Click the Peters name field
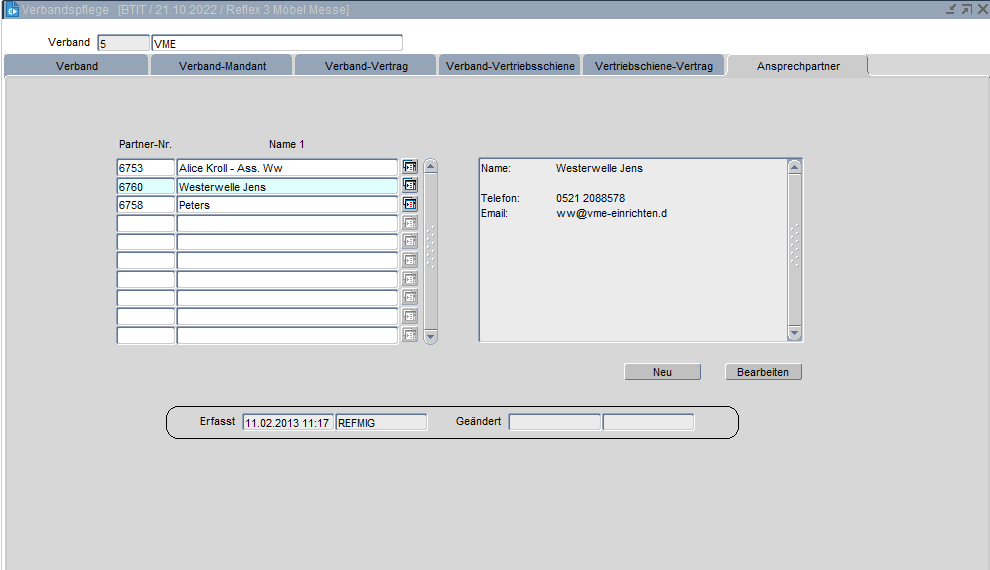The width and height of the screenshot is (990, 570). [287, 205]
